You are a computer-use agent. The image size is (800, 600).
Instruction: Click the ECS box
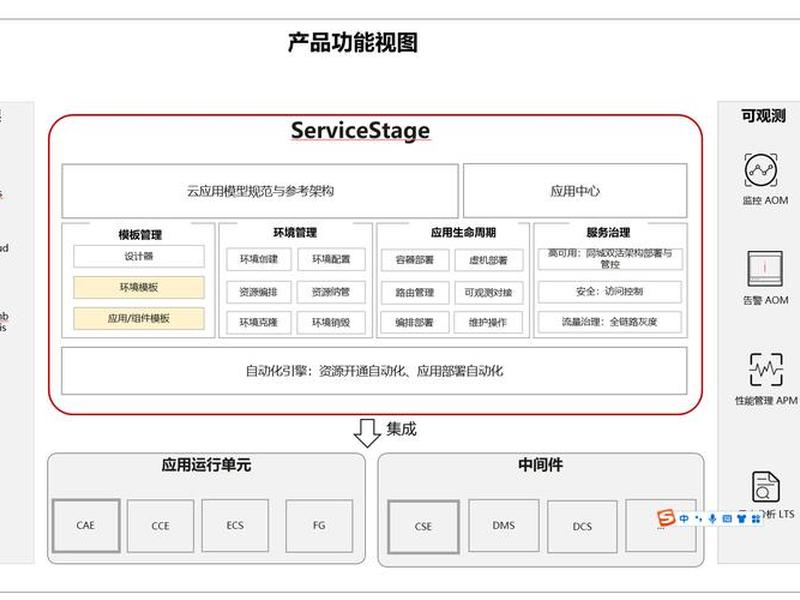(235, 526)
